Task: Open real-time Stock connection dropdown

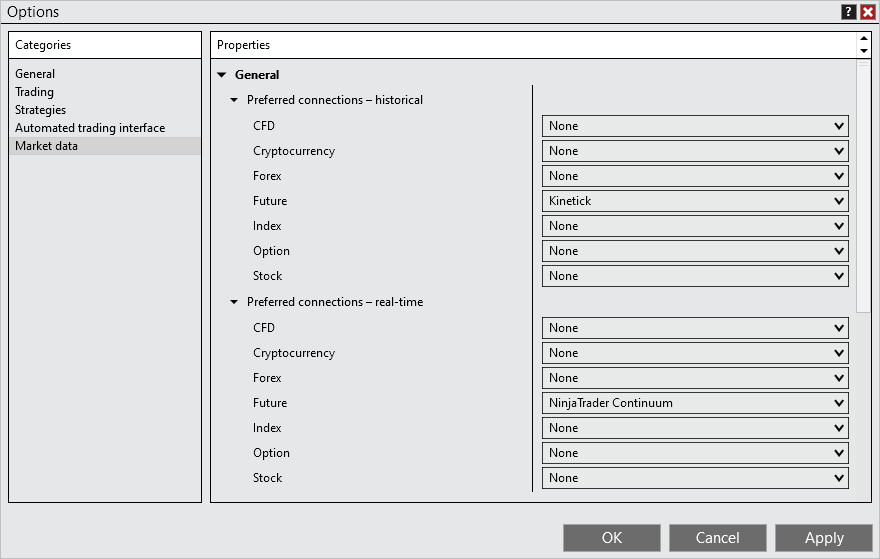Action: pos(695,478)
